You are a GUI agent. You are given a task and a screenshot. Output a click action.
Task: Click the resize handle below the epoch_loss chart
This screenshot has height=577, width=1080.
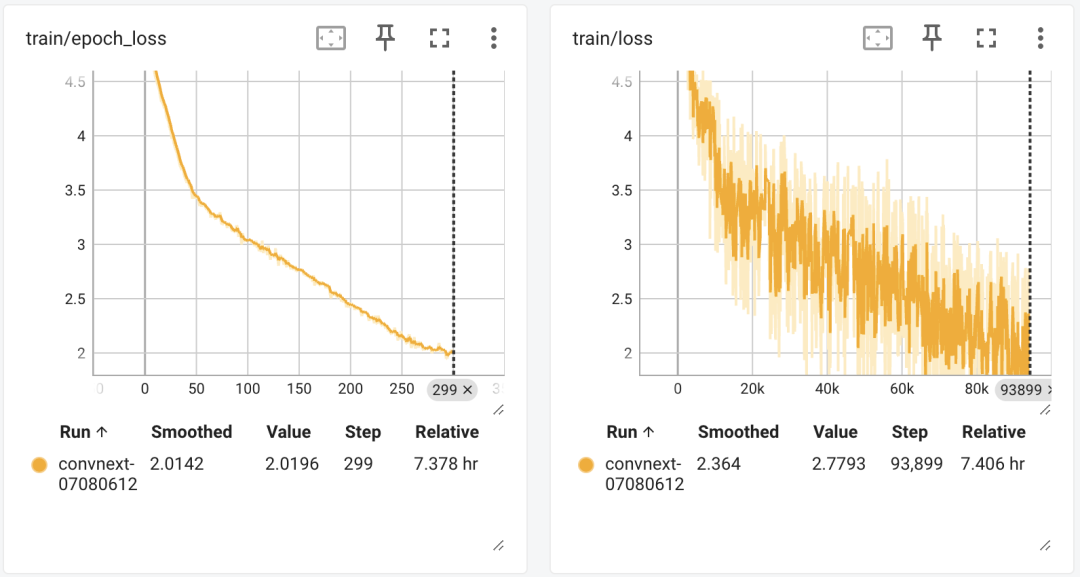click(x=498, y=410)
